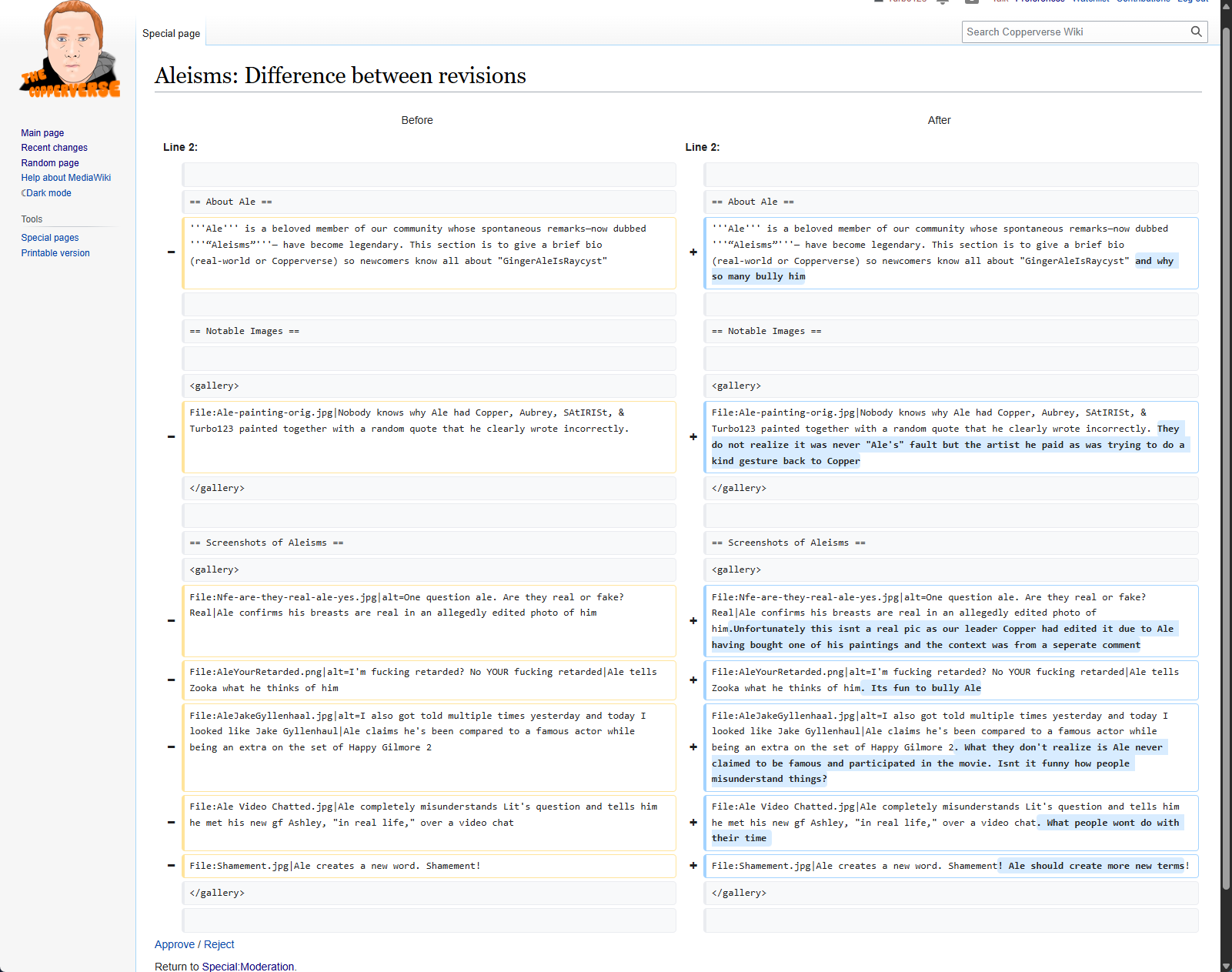
Task: Go to a Random page
Action: coord(50,163)
